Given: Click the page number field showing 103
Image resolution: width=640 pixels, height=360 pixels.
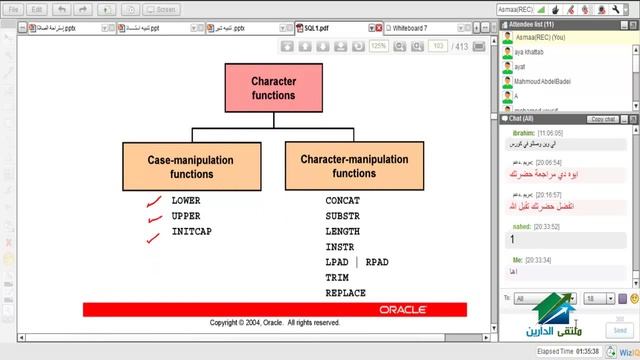Looking at the screenshot, I should point(438,46).
